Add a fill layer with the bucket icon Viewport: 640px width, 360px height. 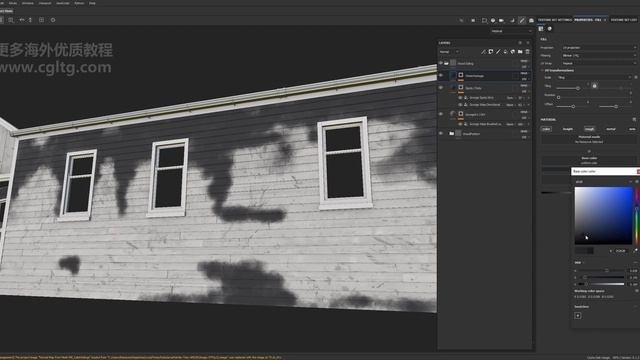coord(505,52)
